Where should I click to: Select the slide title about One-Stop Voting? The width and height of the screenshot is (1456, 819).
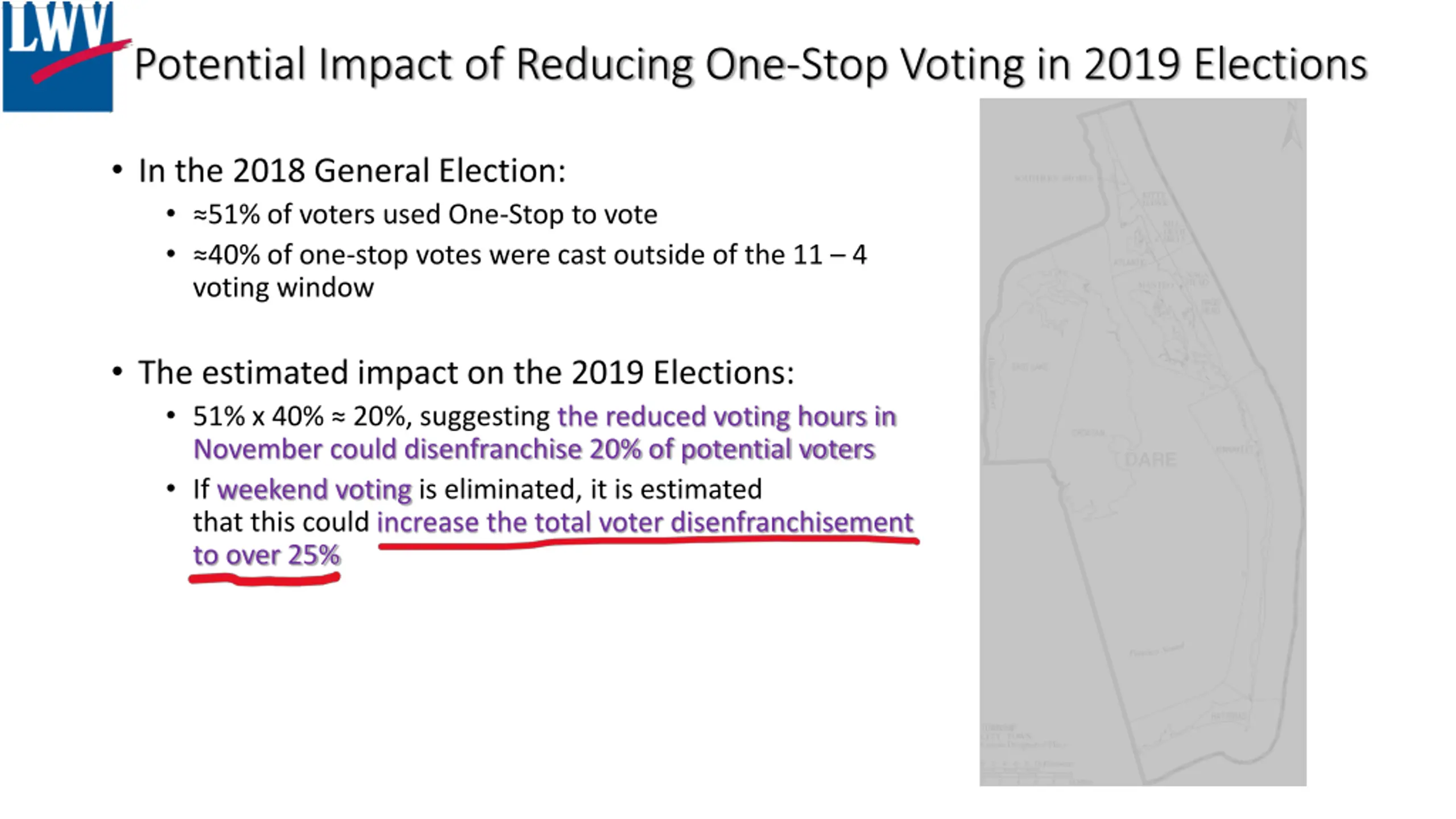(750, 64)
